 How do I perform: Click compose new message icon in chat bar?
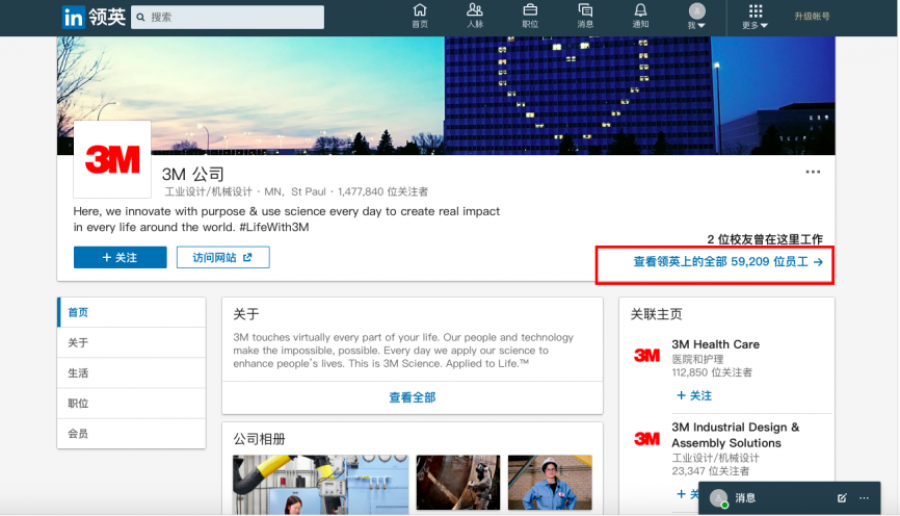point(841,498)
